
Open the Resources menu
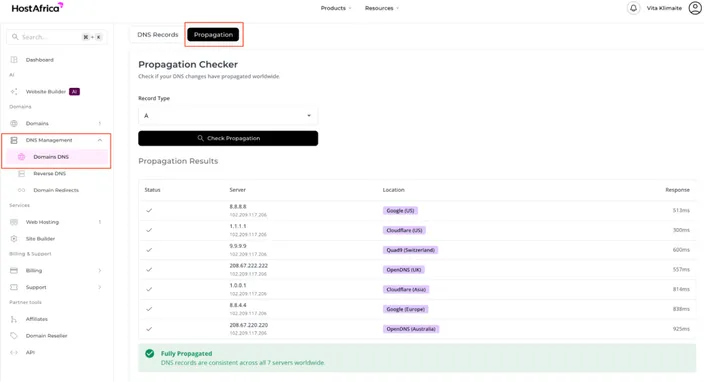tap(382, 8)
